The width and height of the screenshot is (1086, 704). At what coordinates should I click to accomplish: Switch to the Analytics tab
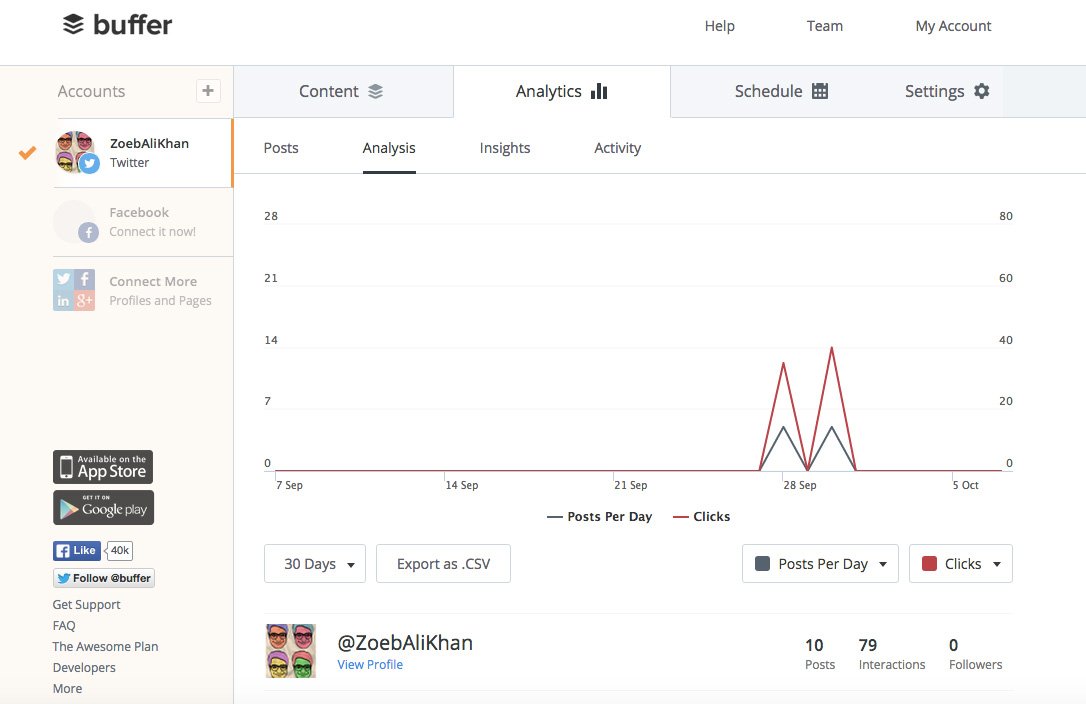tap(562, 91)
